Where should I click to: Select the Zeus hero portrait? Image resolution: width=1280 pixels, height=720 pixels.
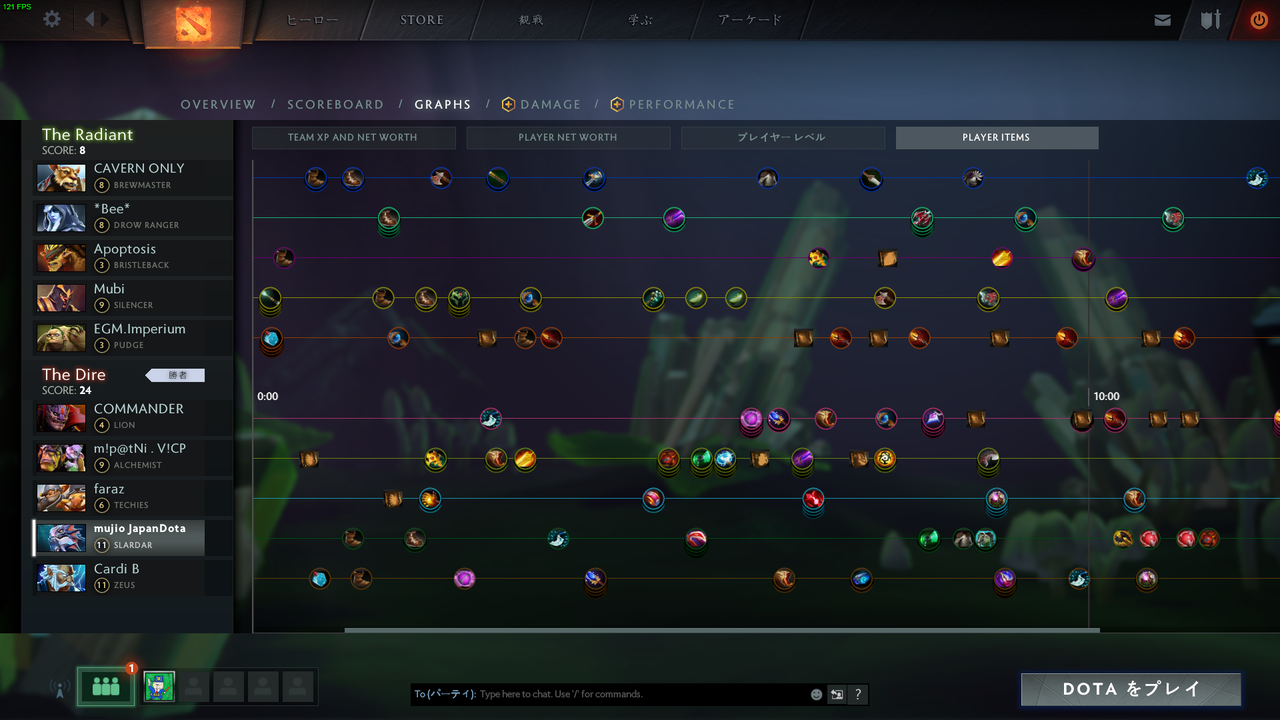point(61,577)
